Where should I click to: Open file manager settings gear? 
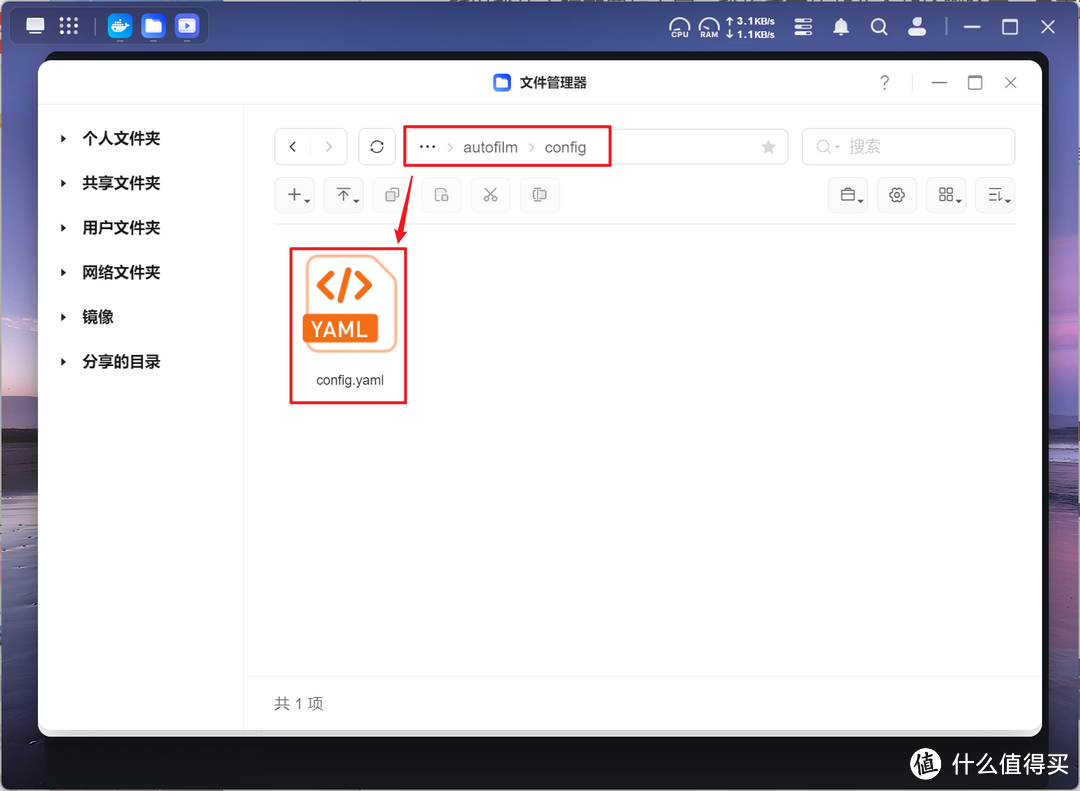(x=896, y=195)
